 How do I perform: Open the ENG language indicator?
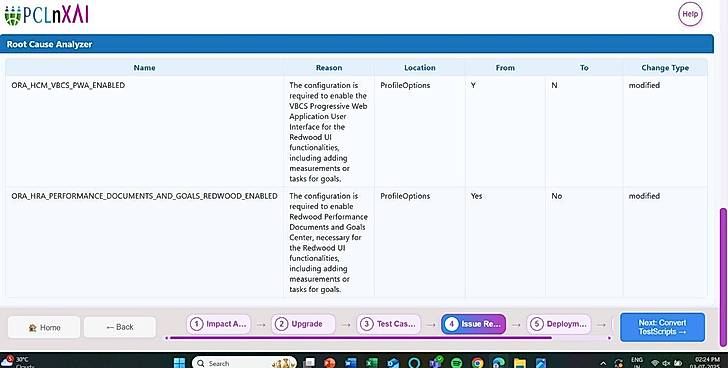point(637,362)
